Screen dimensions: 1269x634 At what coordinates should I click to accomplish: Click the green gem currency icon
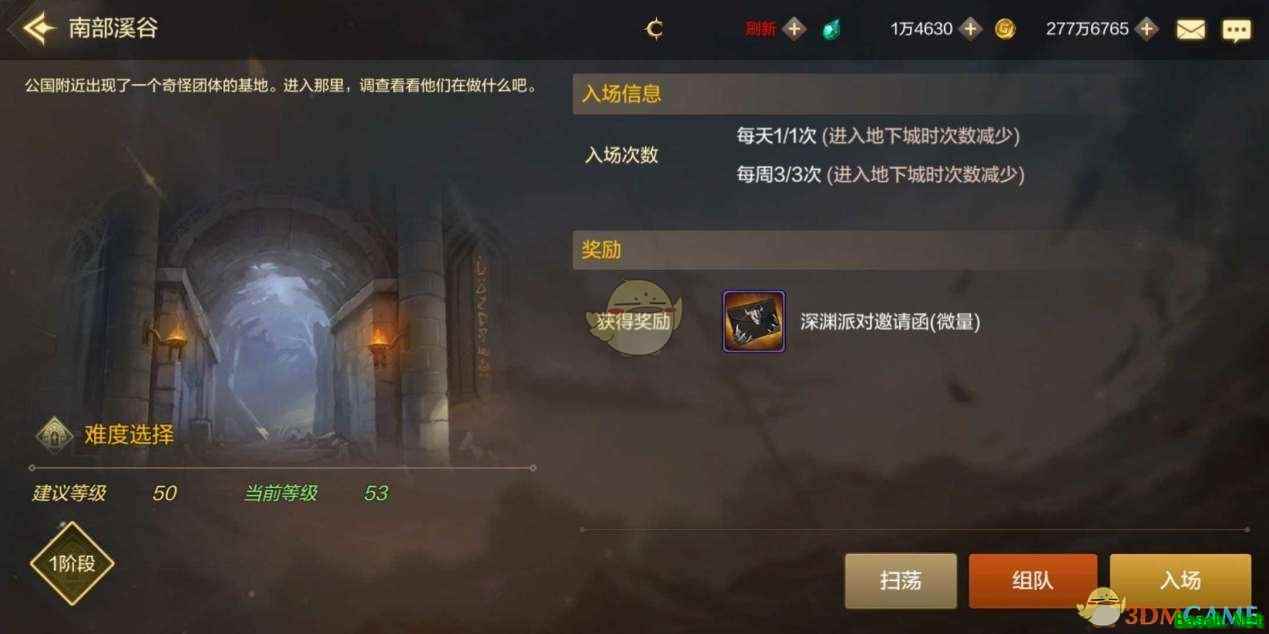click(x=830, y=29)
